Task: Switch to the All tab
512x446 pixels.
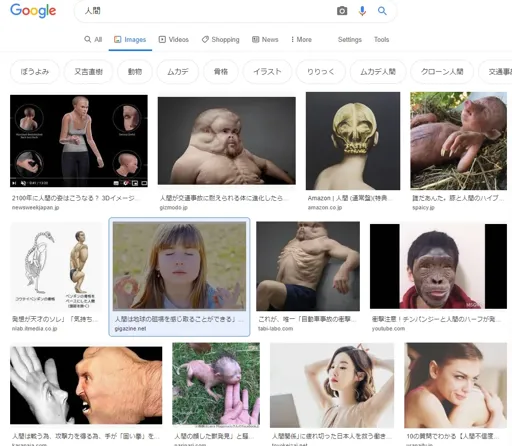Action: pos(93,39)
